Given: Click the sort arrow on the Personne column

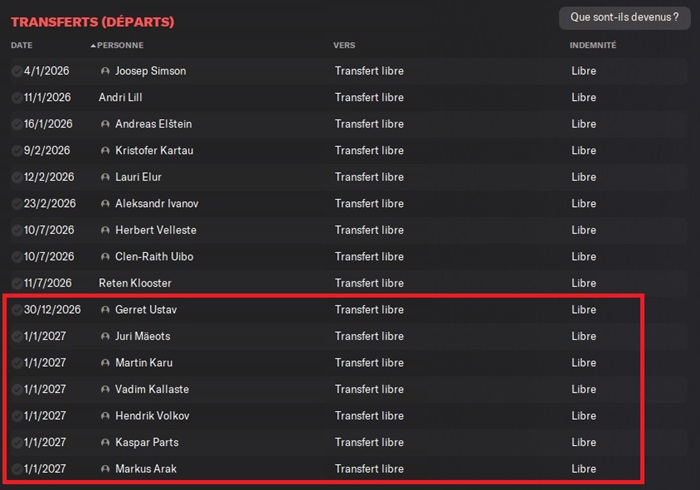Looking at the screenshot, I should pyautogui.click(x=93, y=46).
